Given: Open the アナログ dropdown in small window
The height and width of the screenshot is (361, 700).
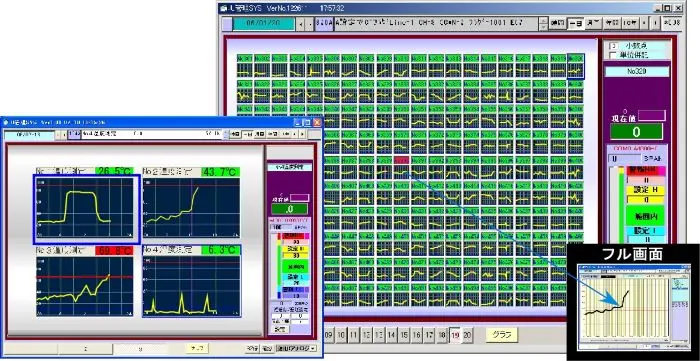Looking at the screenshot, I should [x=296, y=349].
